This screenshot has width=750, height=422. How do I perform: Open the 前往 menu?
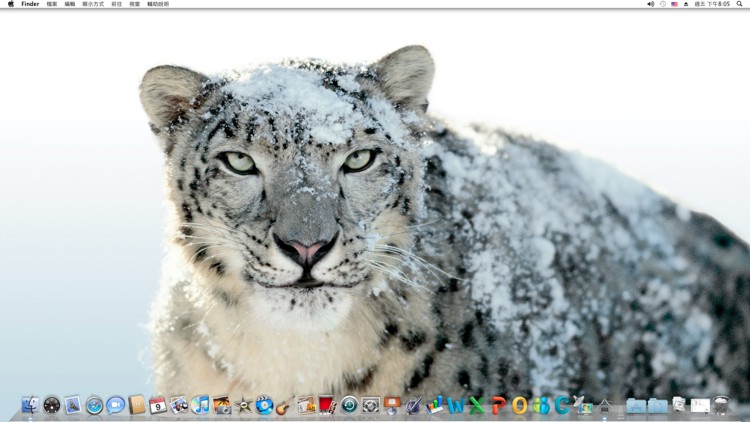click(x=116, y=4)
